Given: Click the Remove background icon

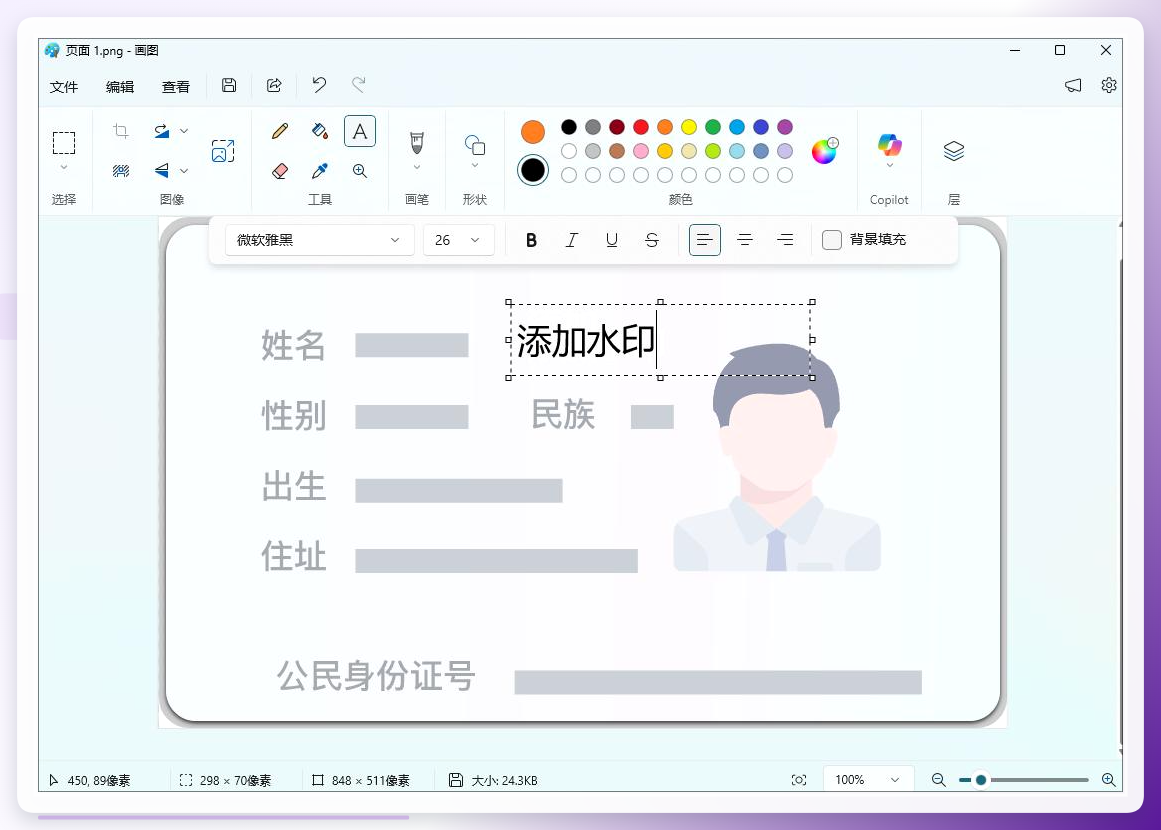Looking at the screenshot, I should click(121, 171).
